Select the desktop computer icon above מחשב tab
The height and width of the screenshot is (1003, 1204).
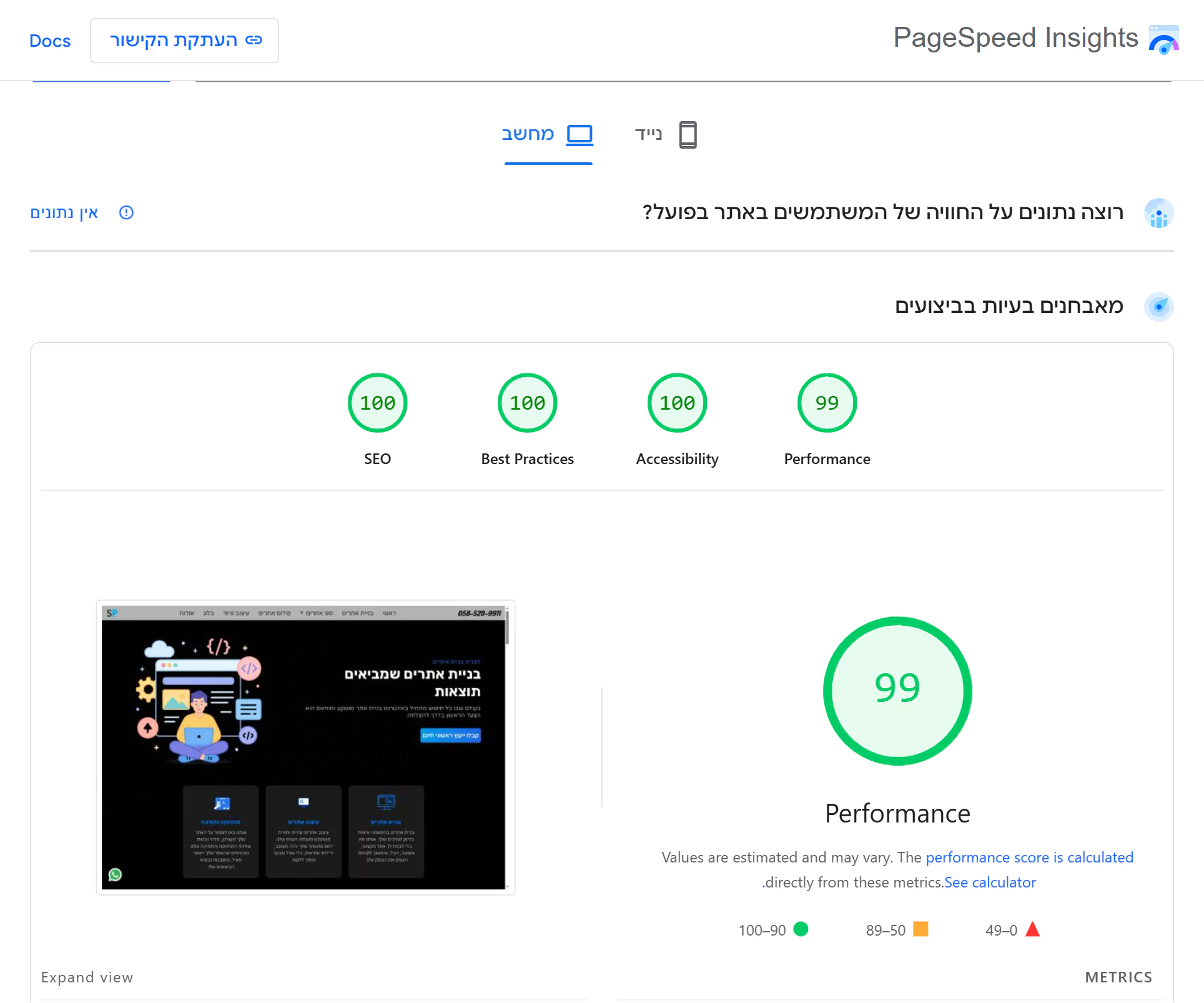tap(580, 133)
